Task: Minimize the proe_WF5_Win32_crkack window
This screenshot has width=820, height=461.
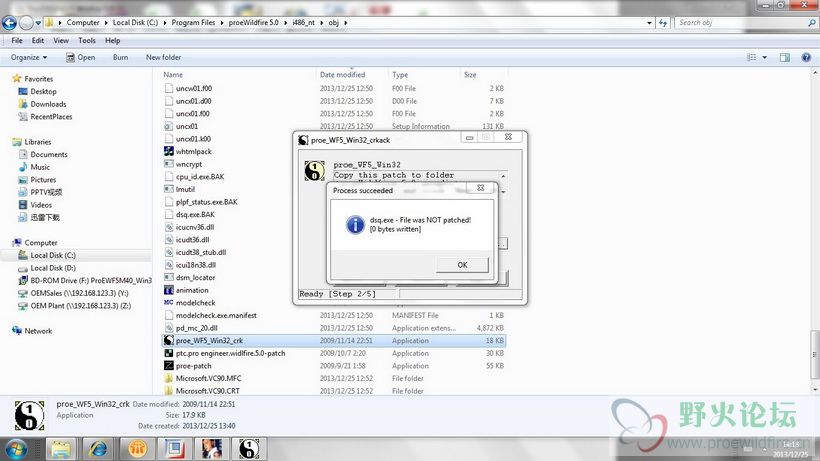Action: tap(469, 137)
